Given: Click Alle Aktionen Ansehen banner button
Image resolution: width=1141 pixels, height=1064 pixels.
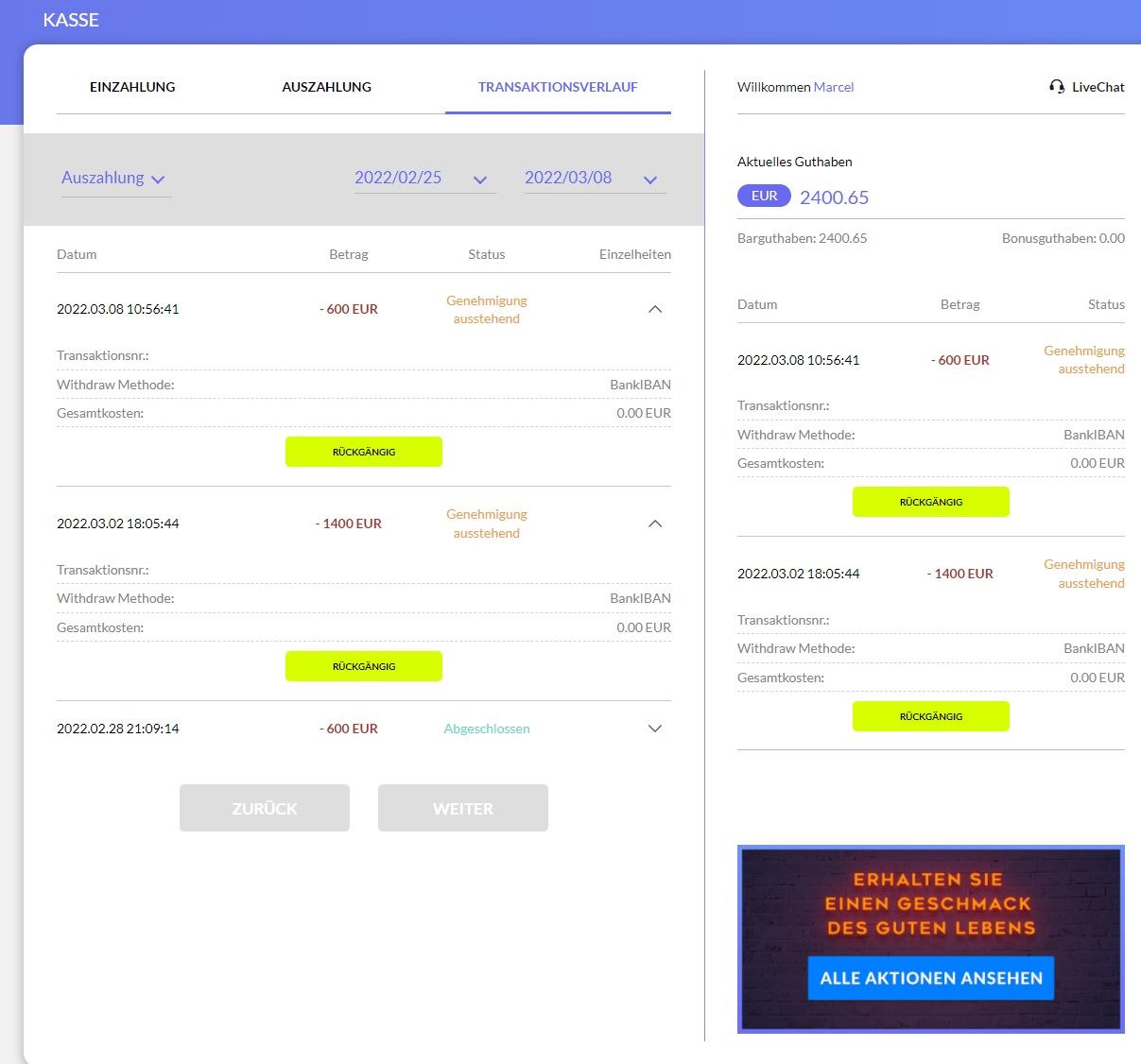Looking at the screenshot, I should click(x=930, y=978).
